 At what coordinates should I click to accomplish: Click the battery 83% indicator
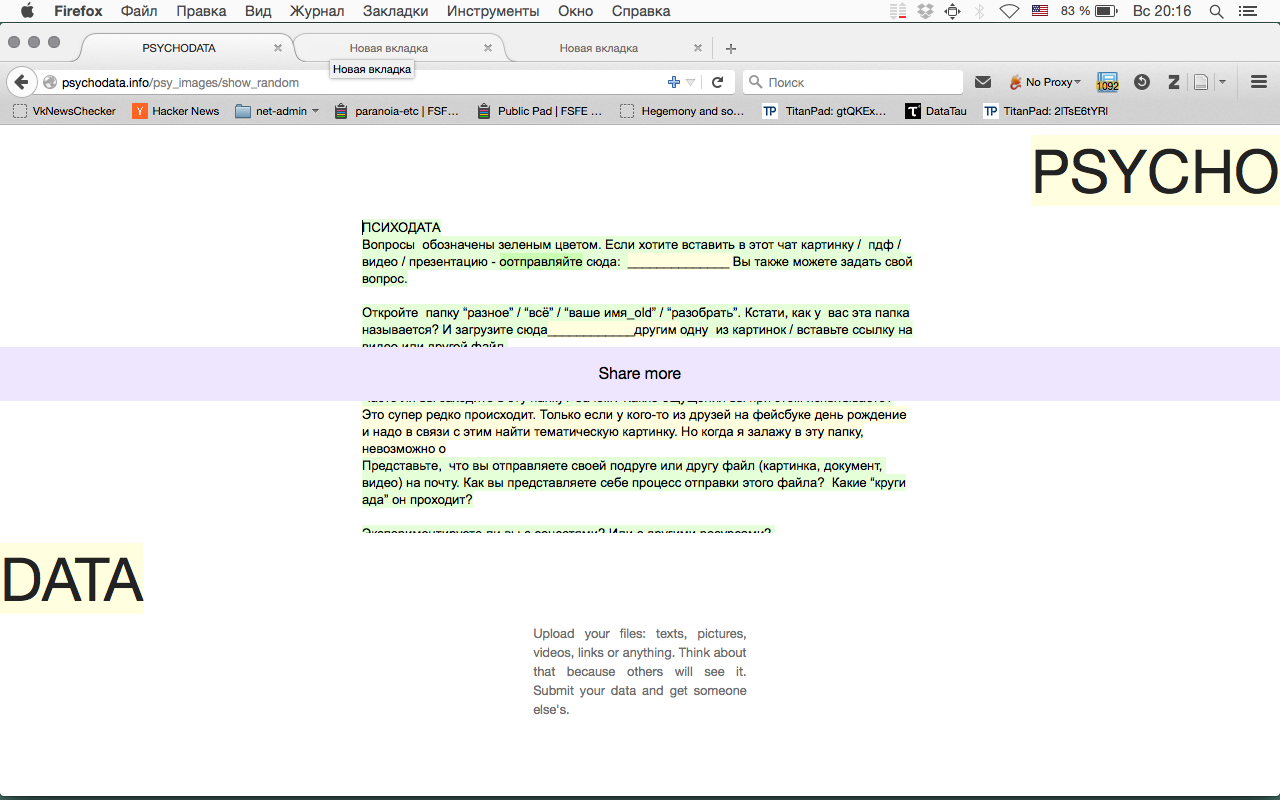point(1089,11)
